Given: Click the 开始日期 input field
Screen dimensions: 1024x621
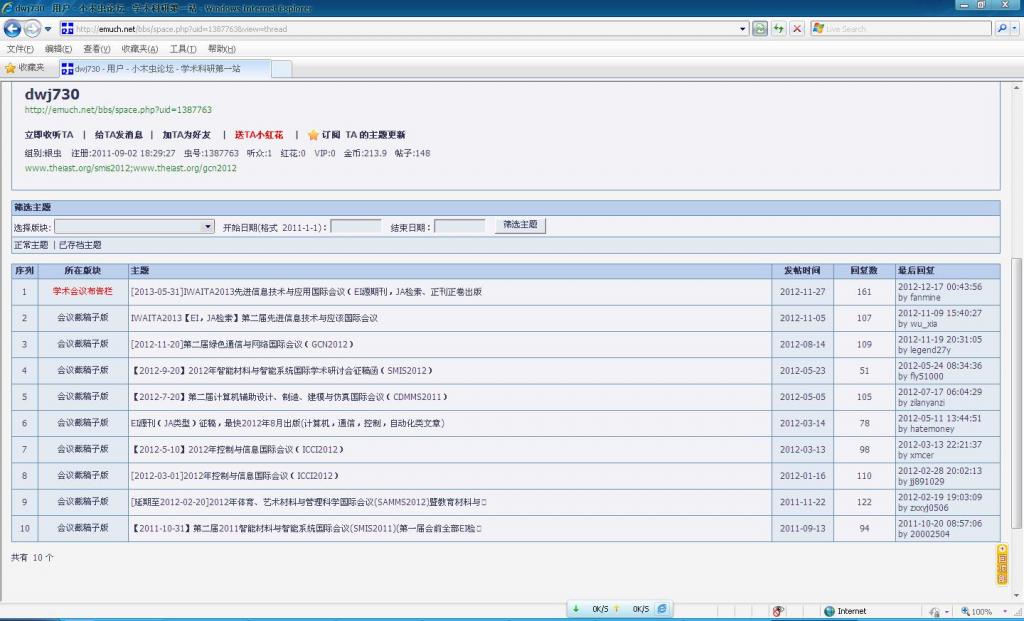Looking at the screenshot, I should [x=356, y=227].
